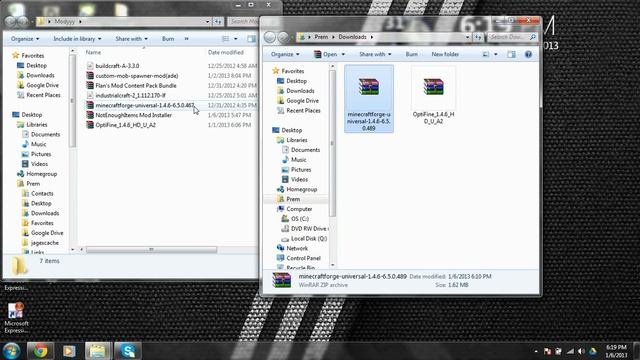The height and width of the screenshot is (360, 640).
Task: Show more toolbar commands in Modyyy window
Action: click(187, 39)
